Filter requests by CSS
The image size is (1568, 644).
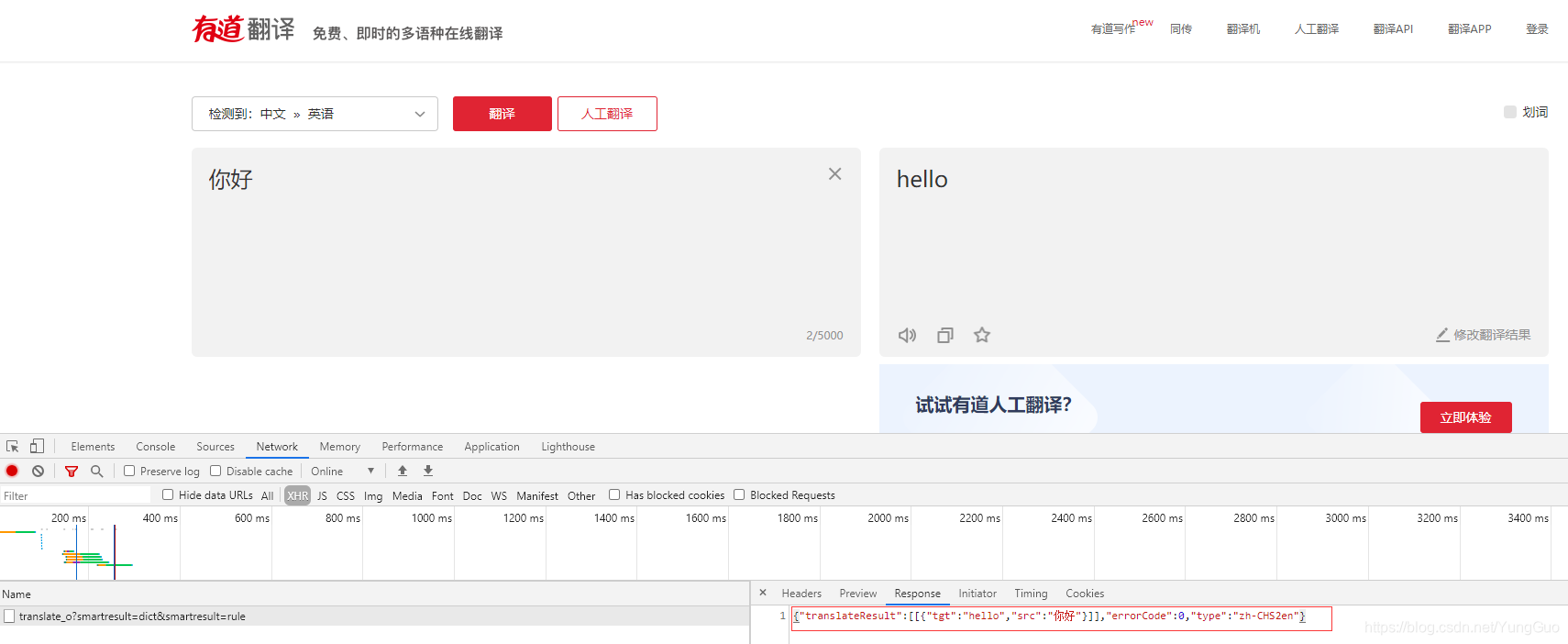tap(346, 495)
